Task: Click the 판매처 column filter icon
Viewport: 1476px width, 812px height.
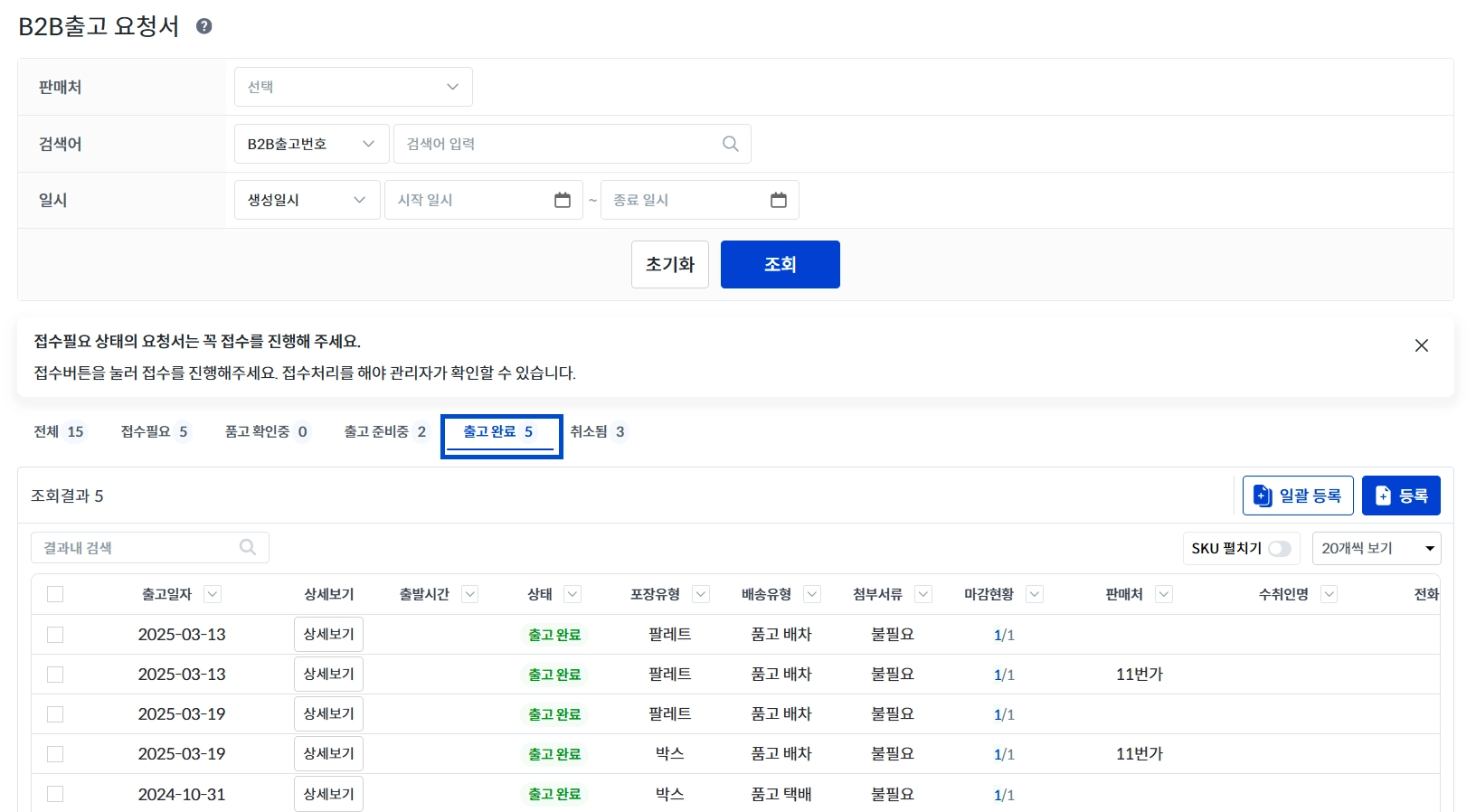Action: click(x=1164, y=594)
